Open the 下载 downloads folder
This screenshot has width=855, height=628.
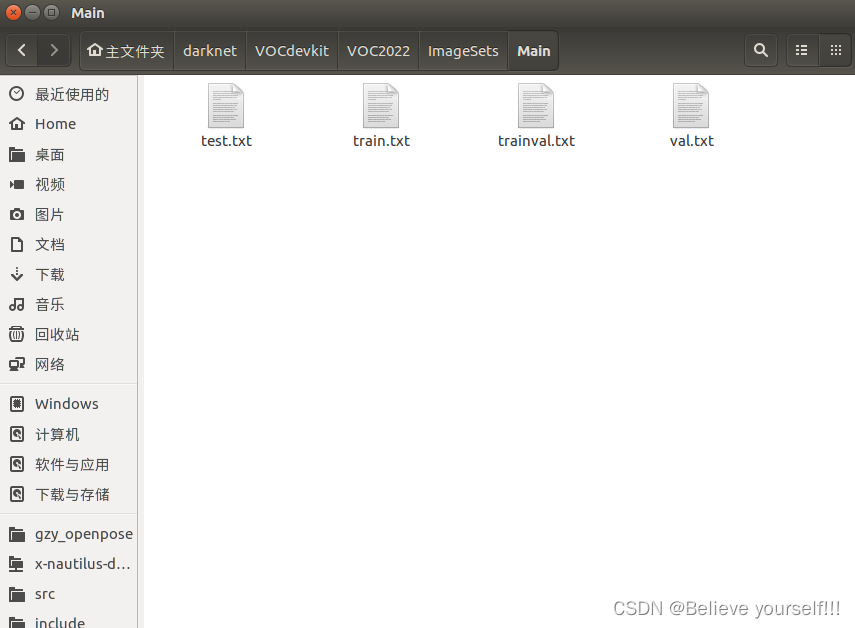[69, 275]
